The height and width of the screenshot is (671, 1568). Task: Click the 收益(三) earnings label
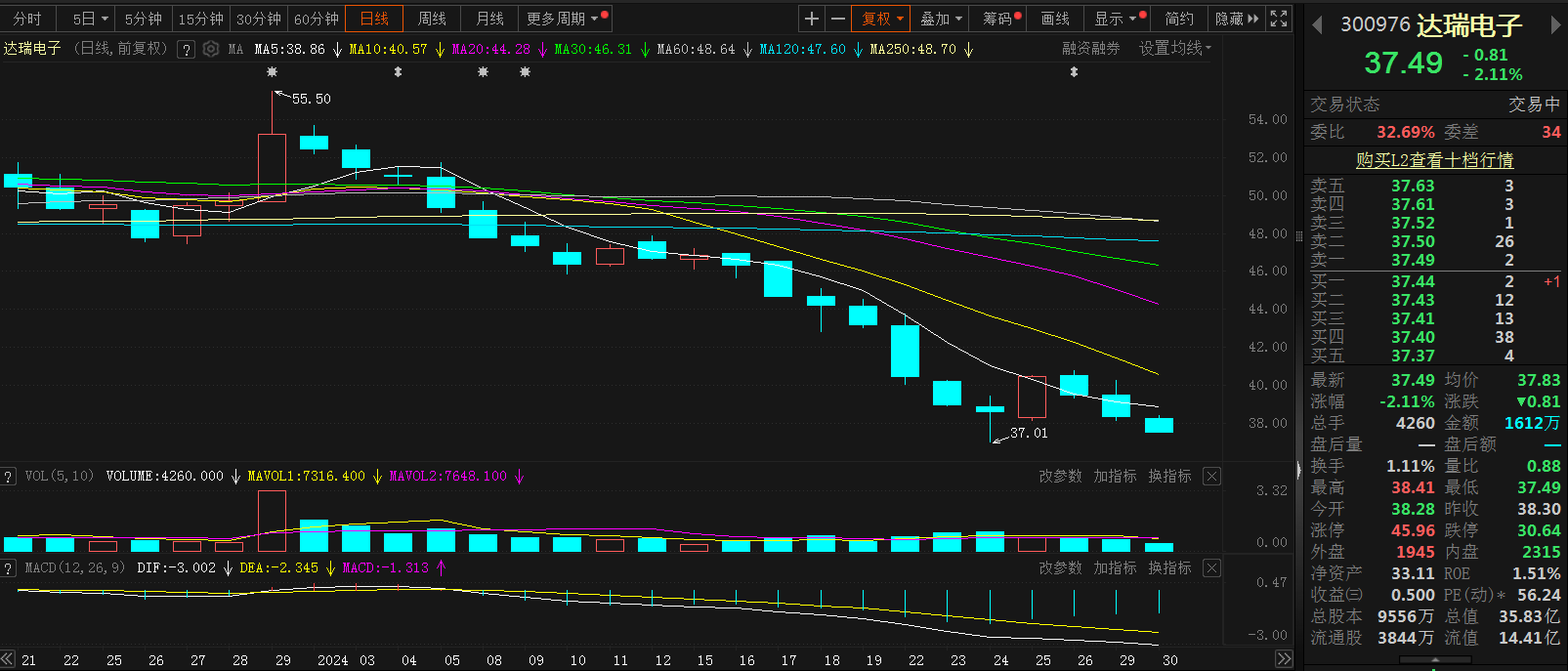click(x=1336, y=595)
